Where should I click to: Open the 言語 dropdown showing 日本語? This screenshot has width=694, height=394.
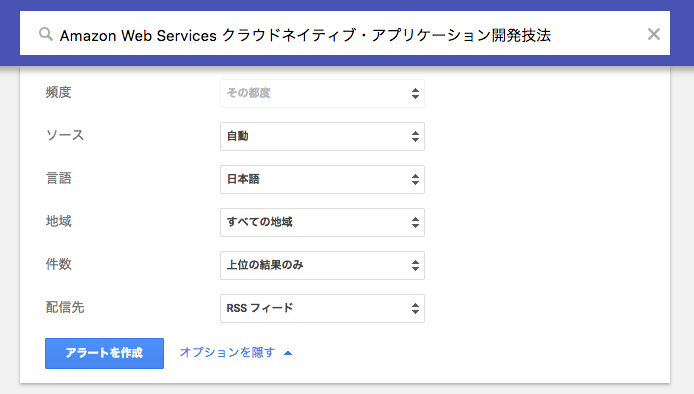click(322, 179)
